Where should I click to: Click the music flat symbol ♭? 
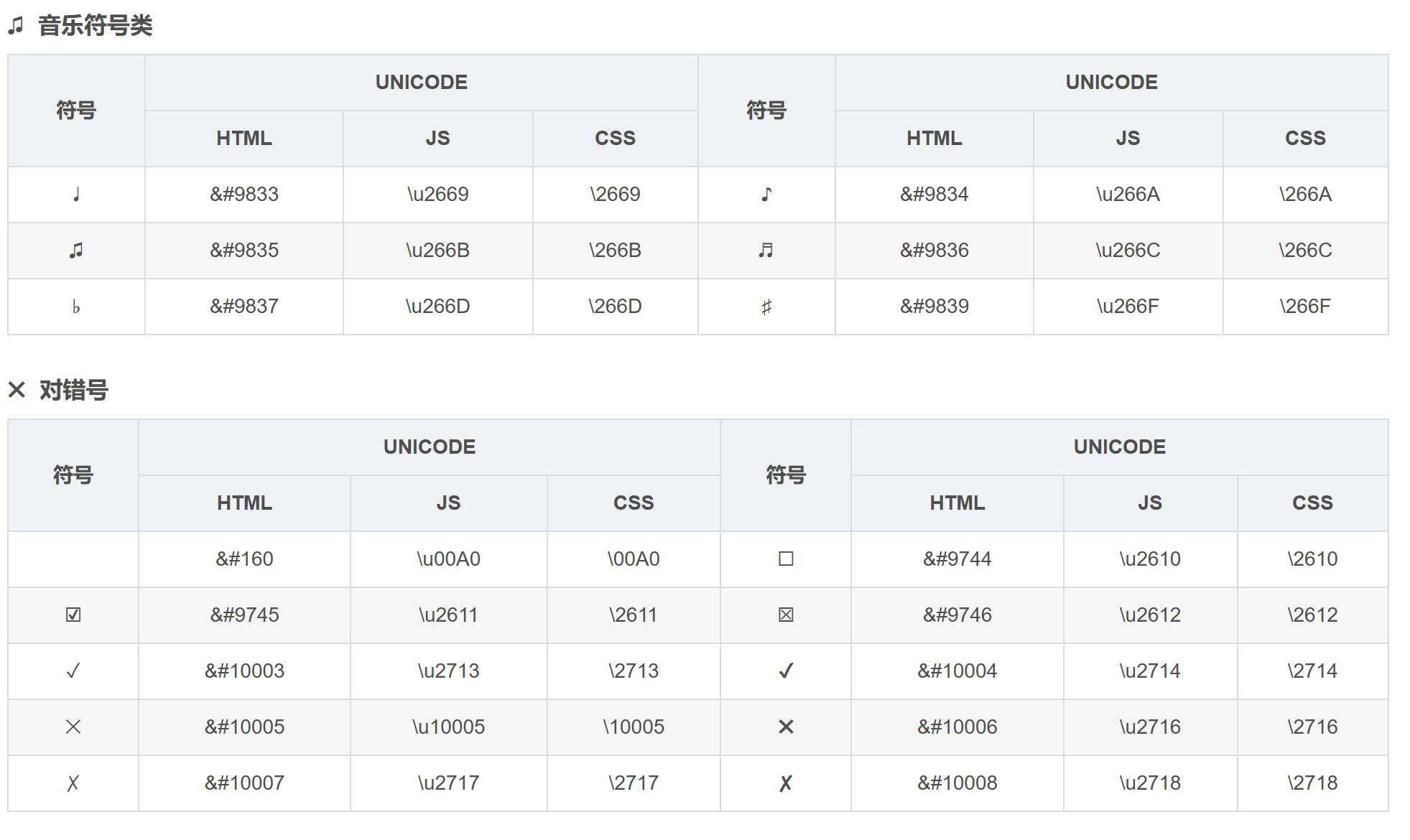click(x=76, y=307)
